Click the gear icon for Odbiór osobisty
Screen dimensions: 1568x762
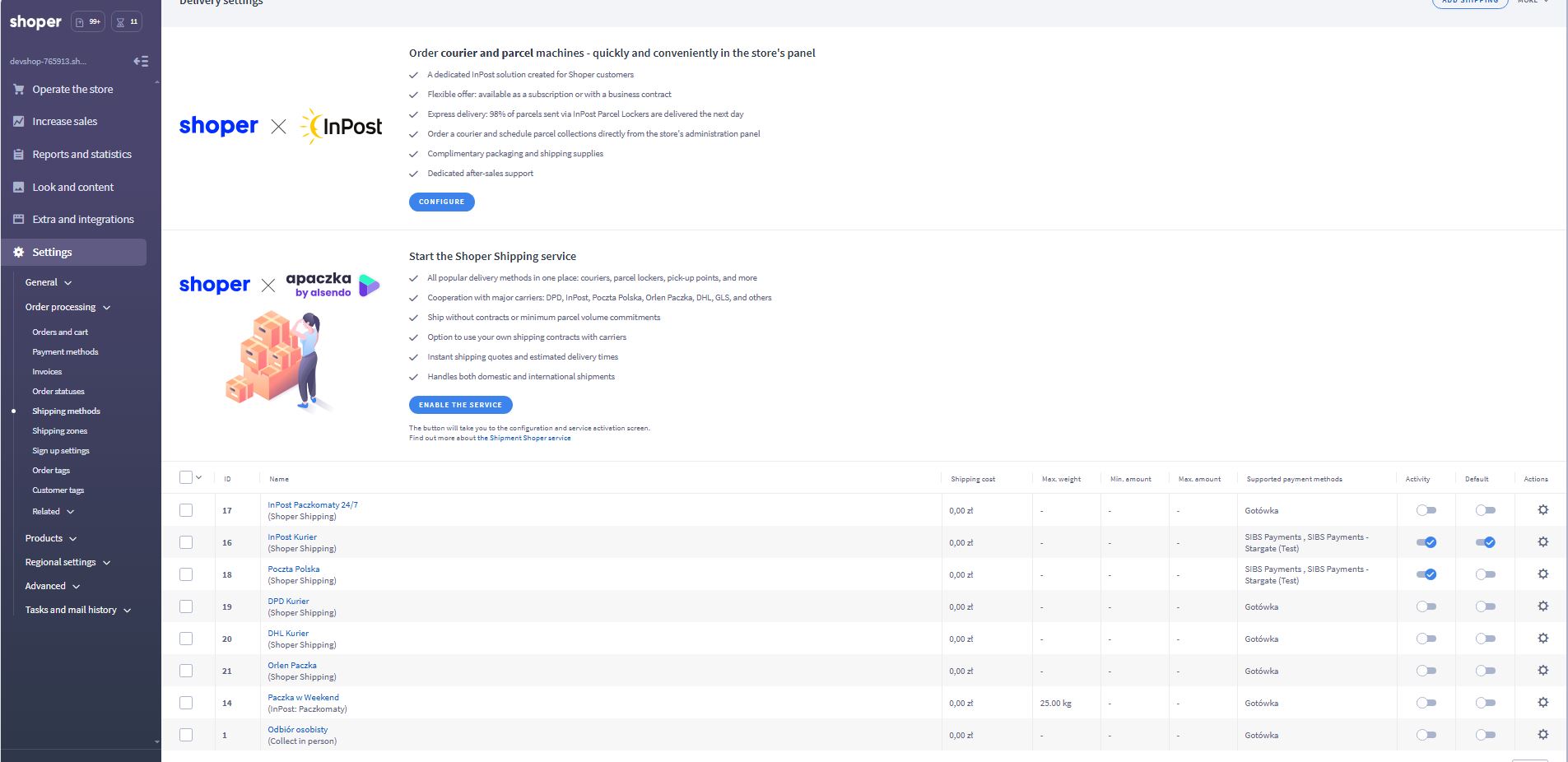click(1542, 735)
